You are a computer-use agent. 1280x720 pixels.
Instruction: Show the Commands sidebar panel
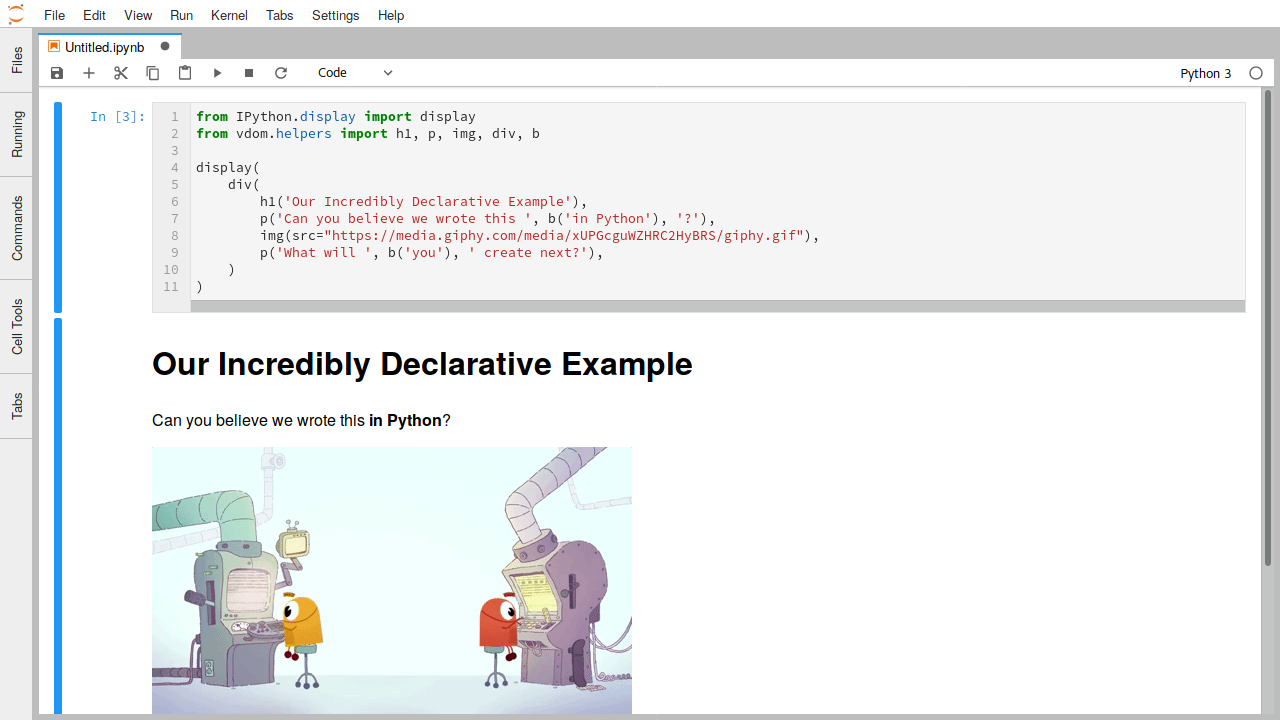coord(16,228)
